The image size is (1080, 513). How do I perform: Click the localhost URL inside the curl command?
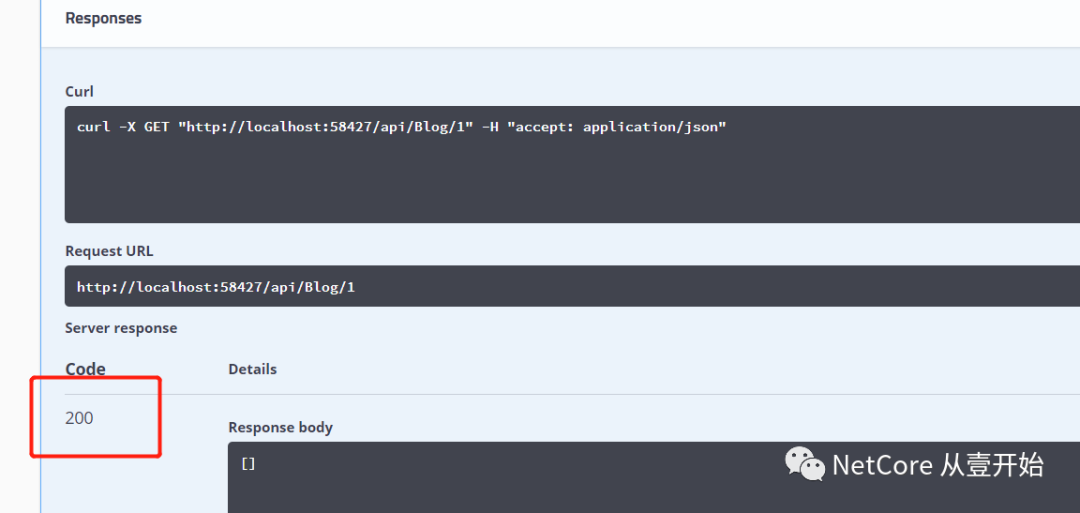[325, 127]
